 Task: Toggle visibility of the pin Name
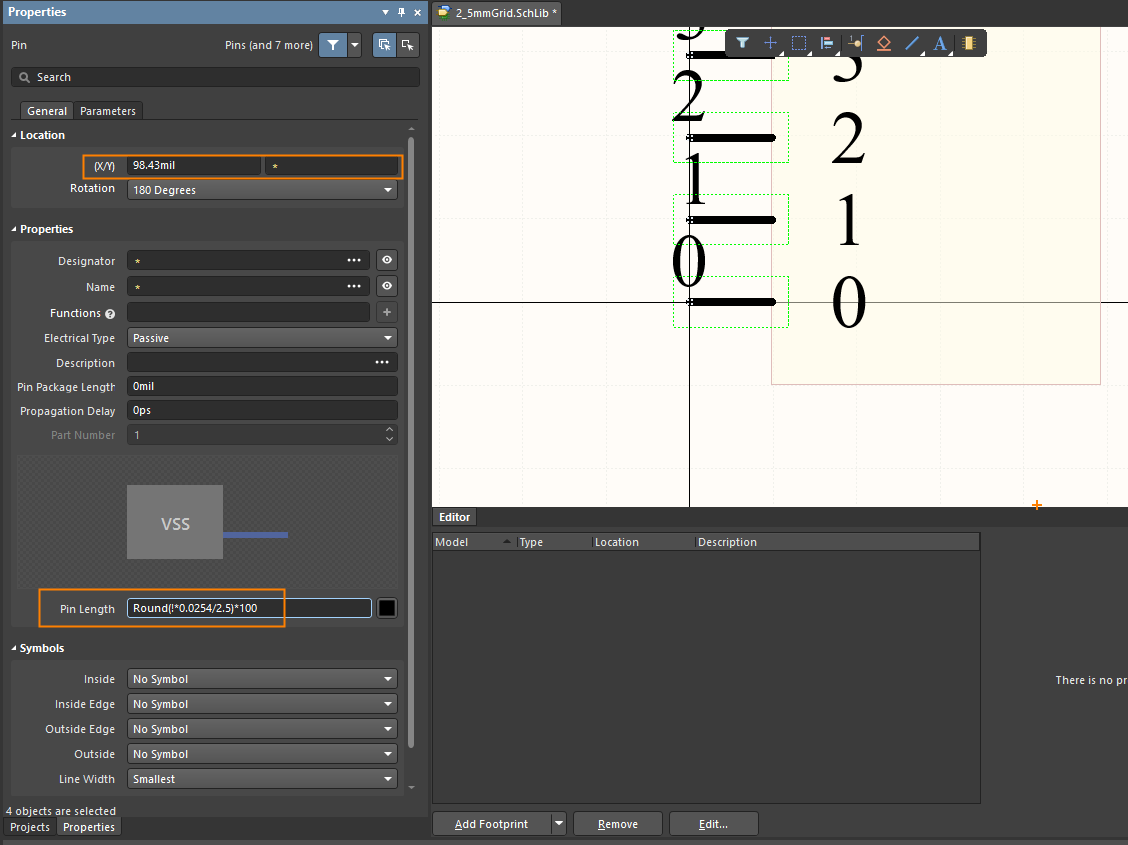point(387,287)
